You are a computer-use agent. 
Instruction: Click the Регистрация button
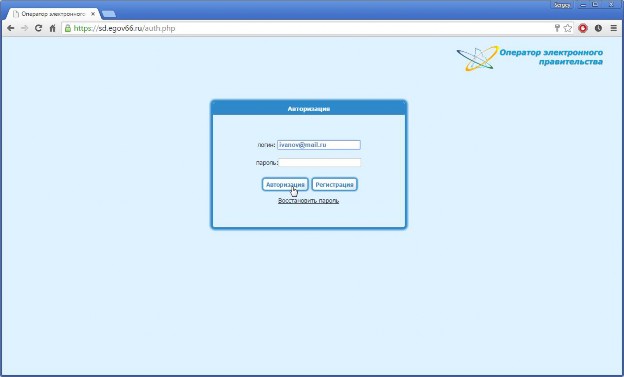(x=334, y=185)
